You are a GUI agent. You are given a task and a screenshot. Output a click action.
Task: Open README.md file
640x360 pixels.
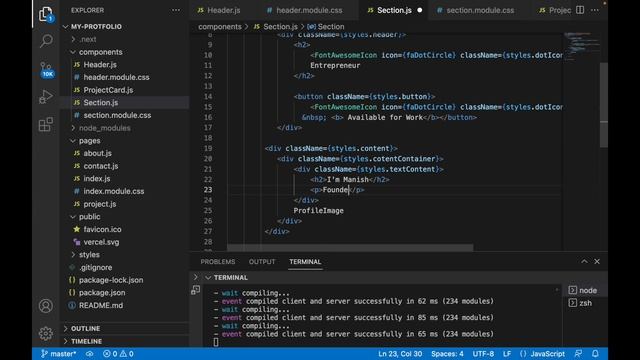coord(101,305)
